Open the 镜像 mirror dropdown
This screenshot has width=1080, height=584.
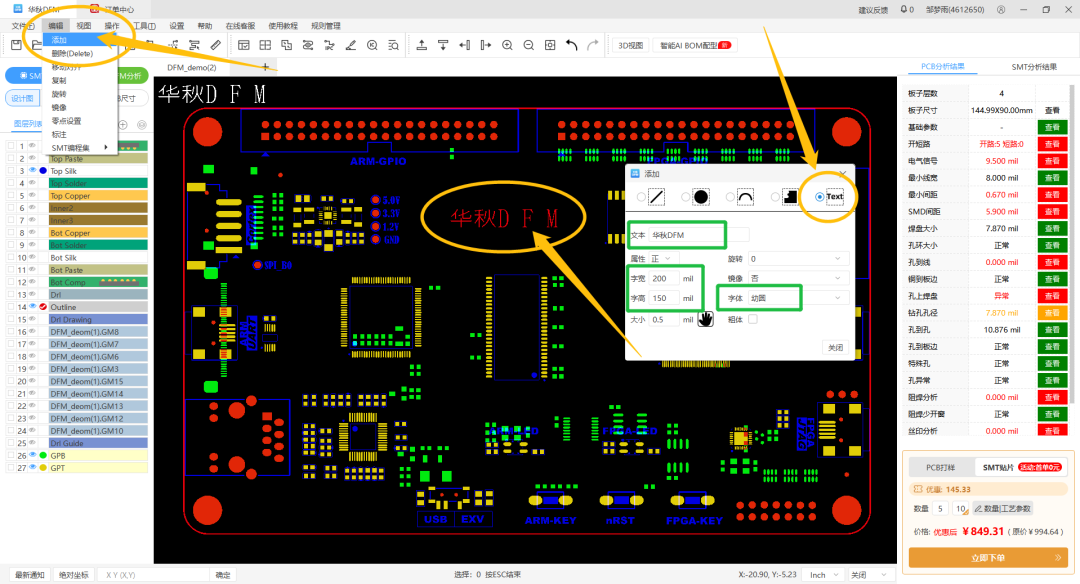tap(798, 278)
